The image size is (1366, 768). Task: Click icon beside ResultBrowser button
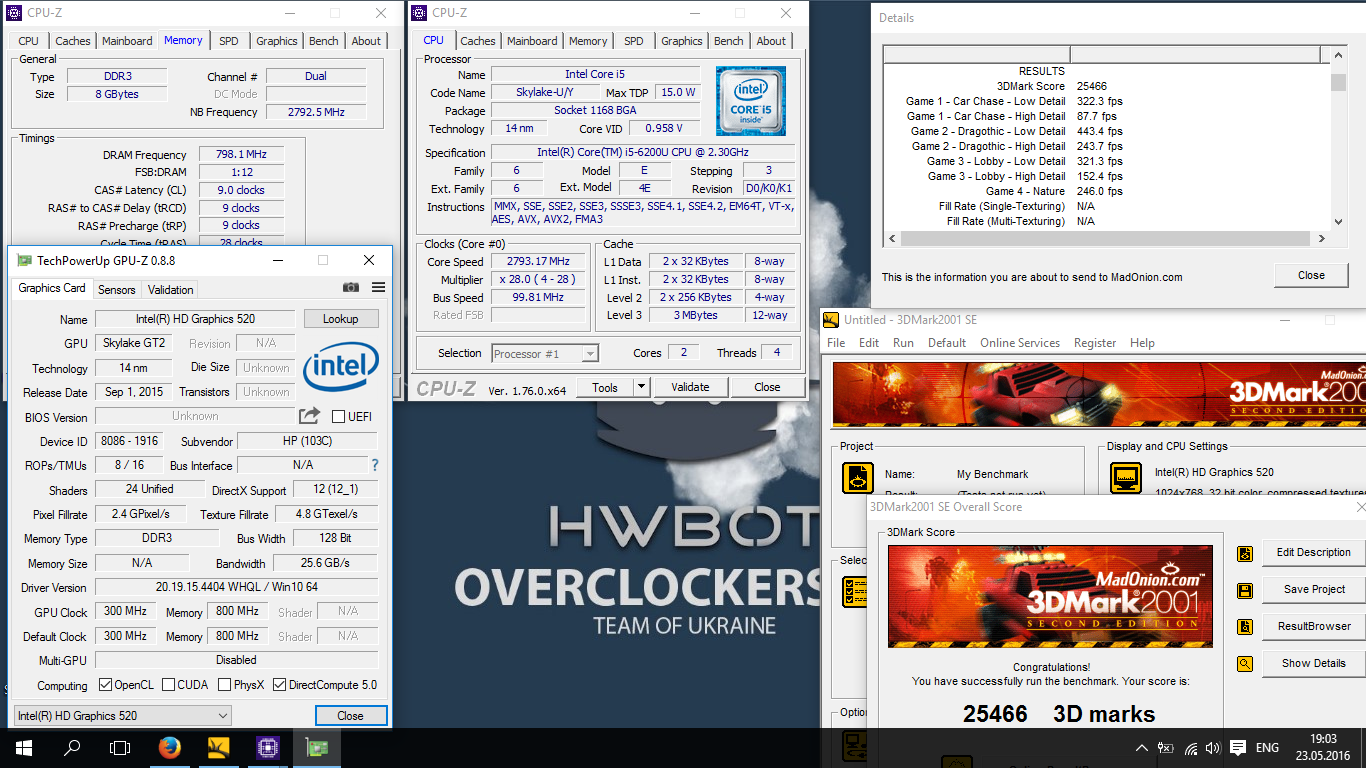[x=1245, y=627]
